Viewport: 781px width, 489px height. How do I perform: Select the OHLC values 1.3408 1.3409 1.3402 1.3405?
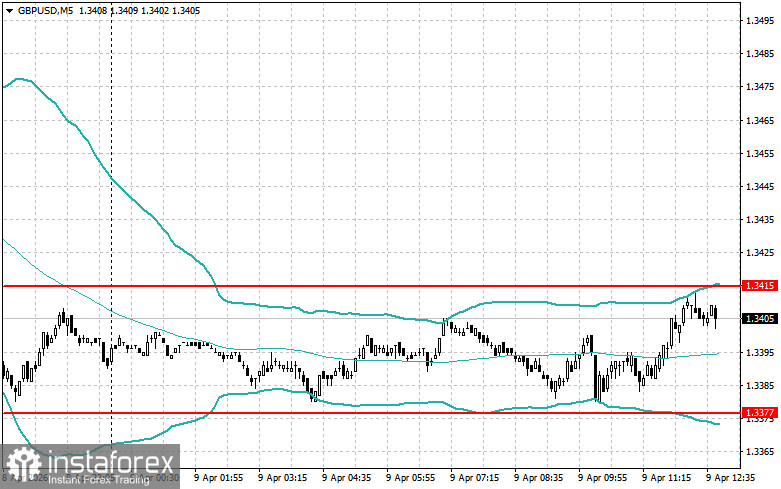click(139, 10)
